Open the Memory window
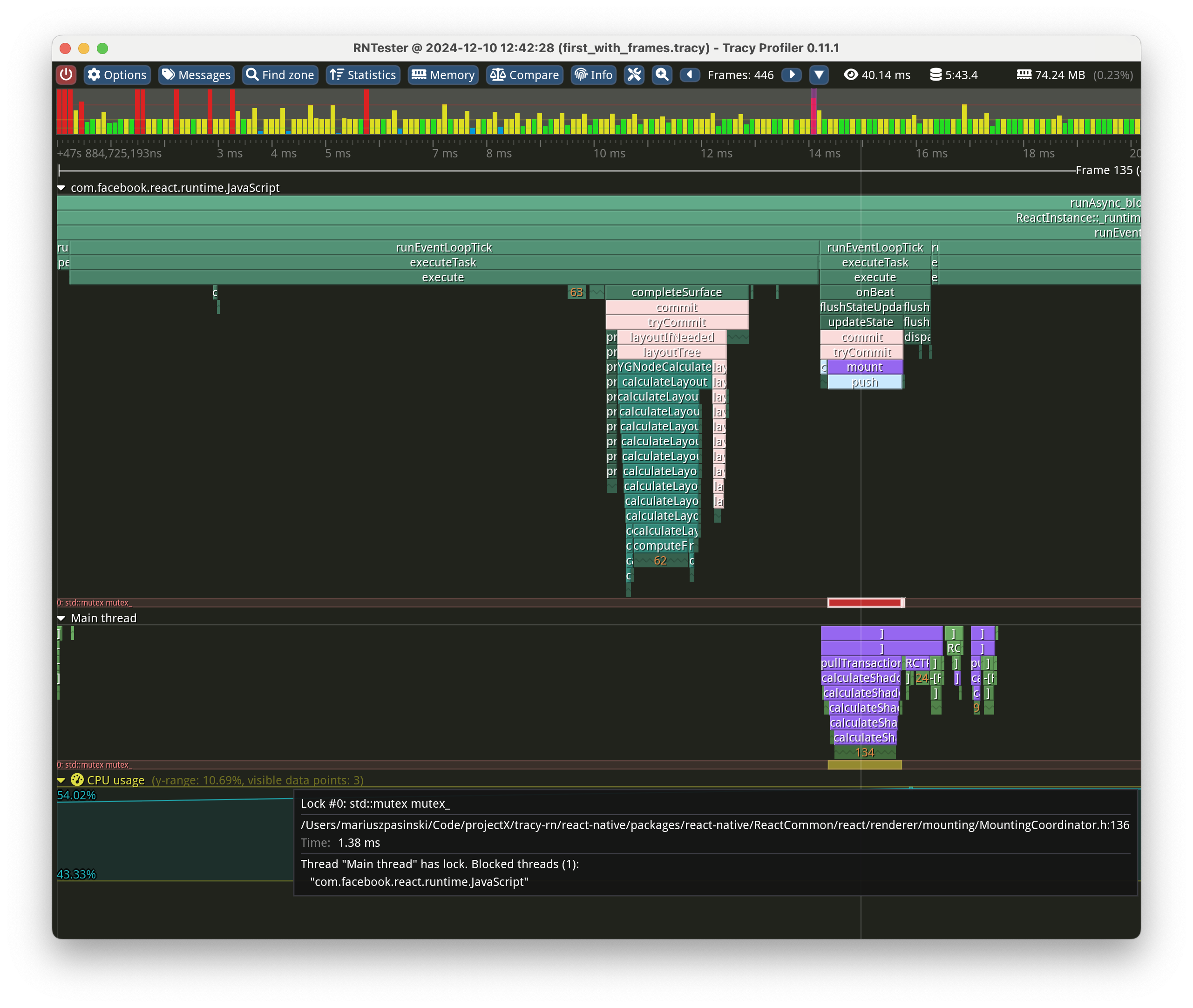The image size is (1193, 1008). pyautogui.click(x=443, y=75)
